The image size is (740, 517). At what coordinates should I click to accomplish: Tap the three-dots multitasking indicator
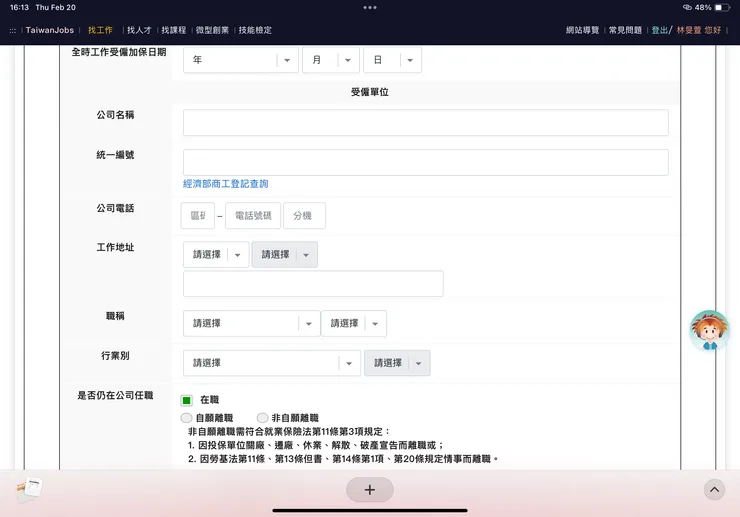370,8
